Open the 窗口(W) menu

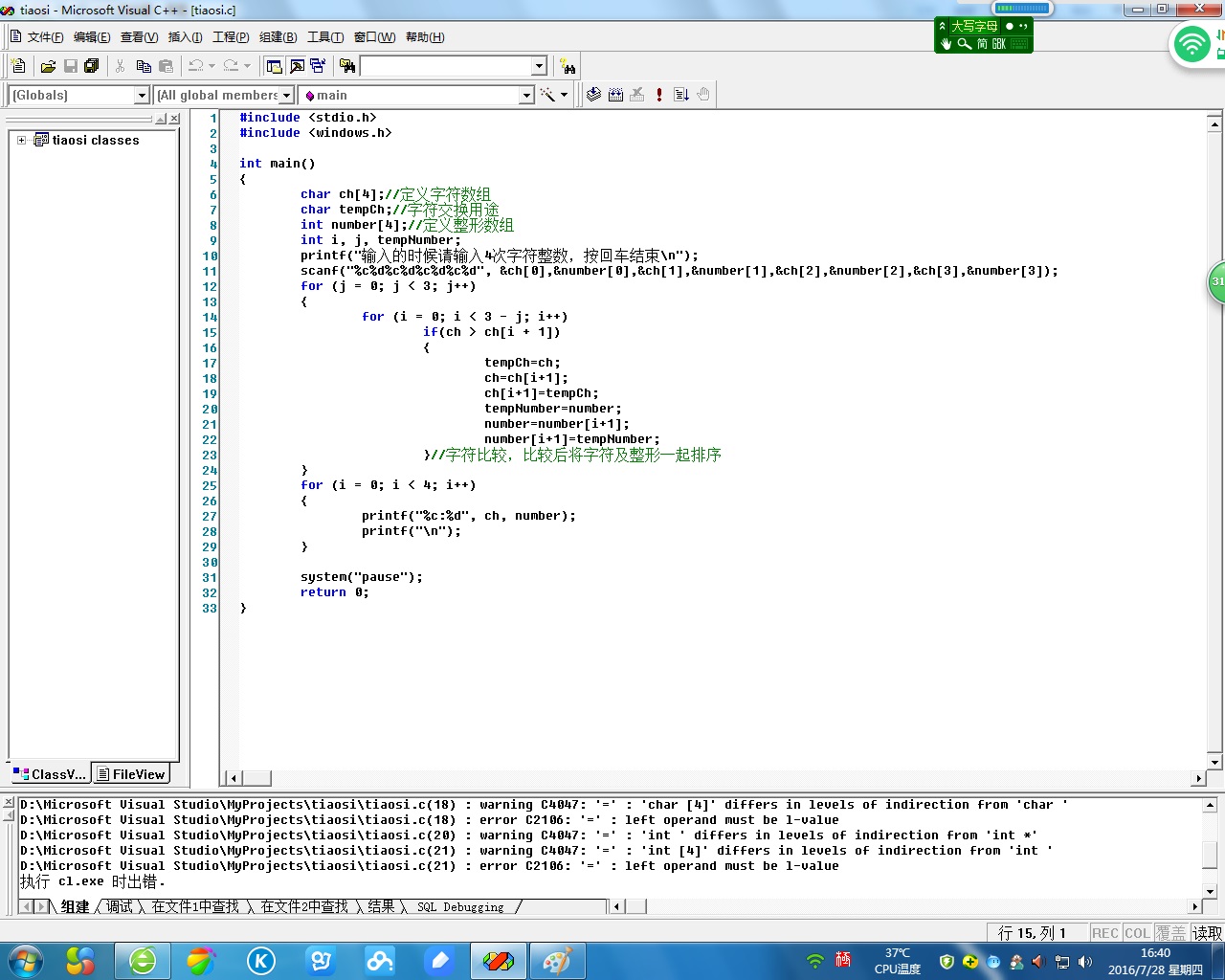(x=374, y=37)
